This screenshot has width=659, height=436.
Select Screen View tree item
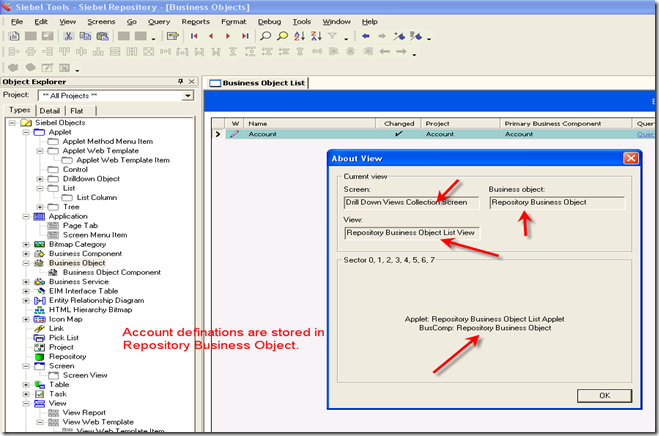point(85,375)
